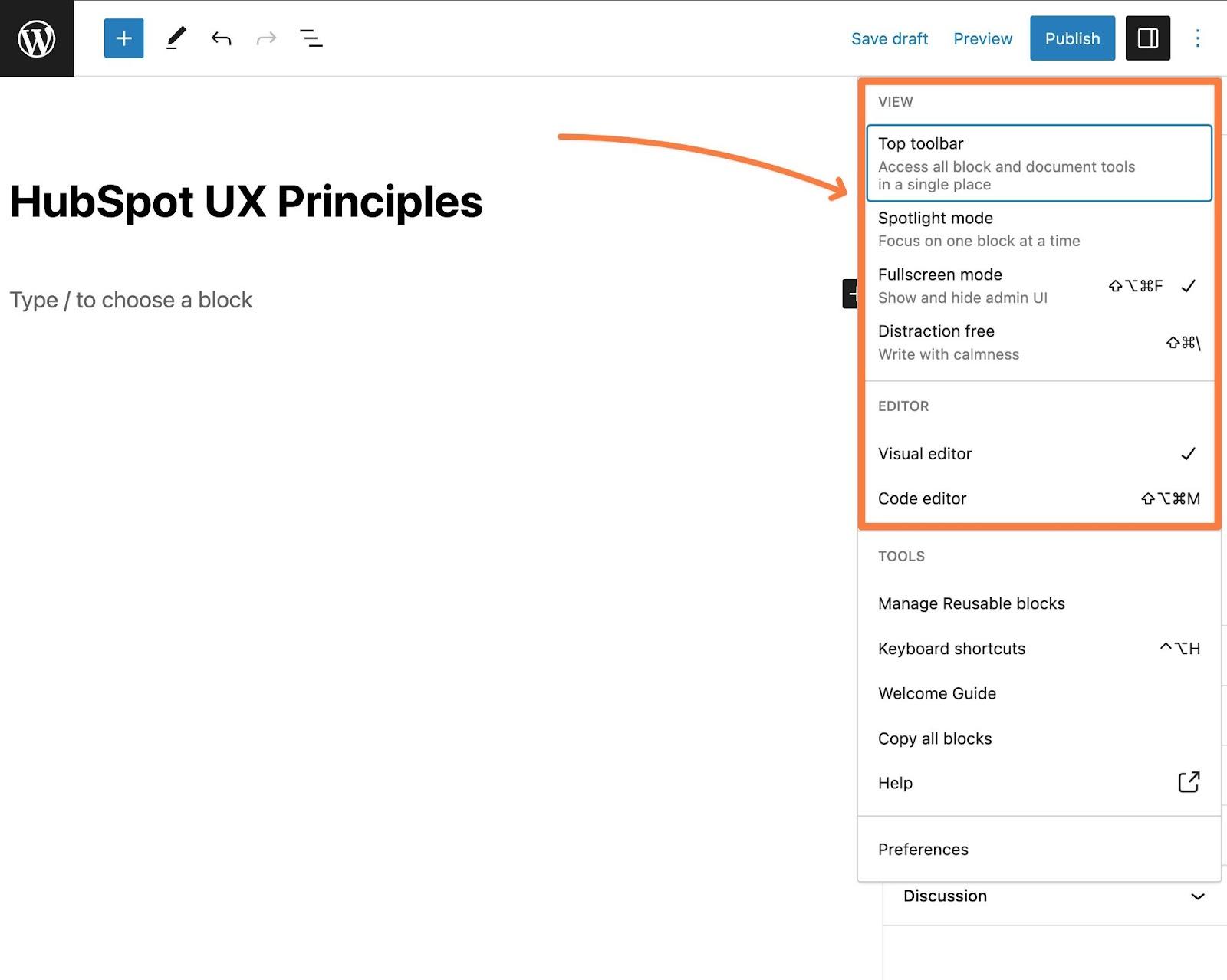Click the 'Type / to choose a block' field
This screenshot has width=1227, height=980.
[x=130, y=300]
